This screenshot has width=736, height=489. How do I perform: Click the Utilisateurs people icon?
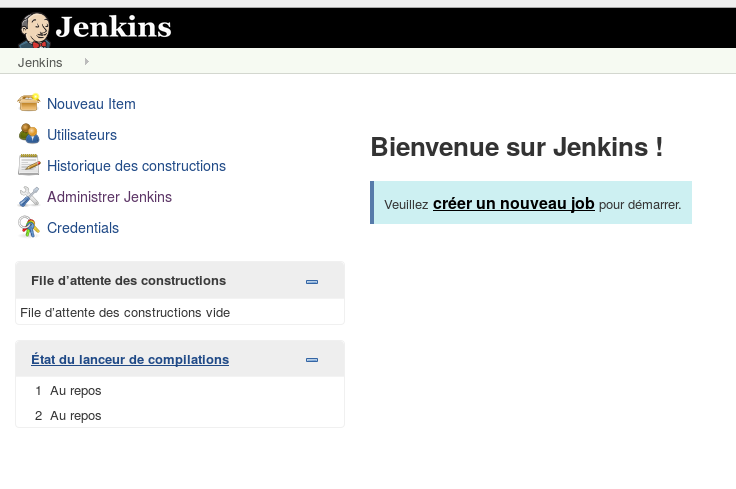pos(29,134)
